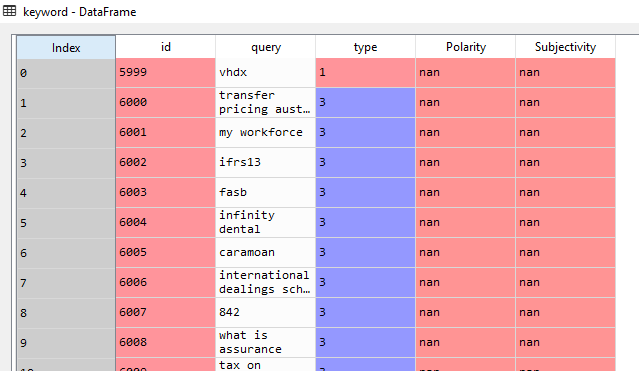The image size is (639, 371).
Task: Select the 'international dealings sch…' query cell
Action: pos(265,283)
